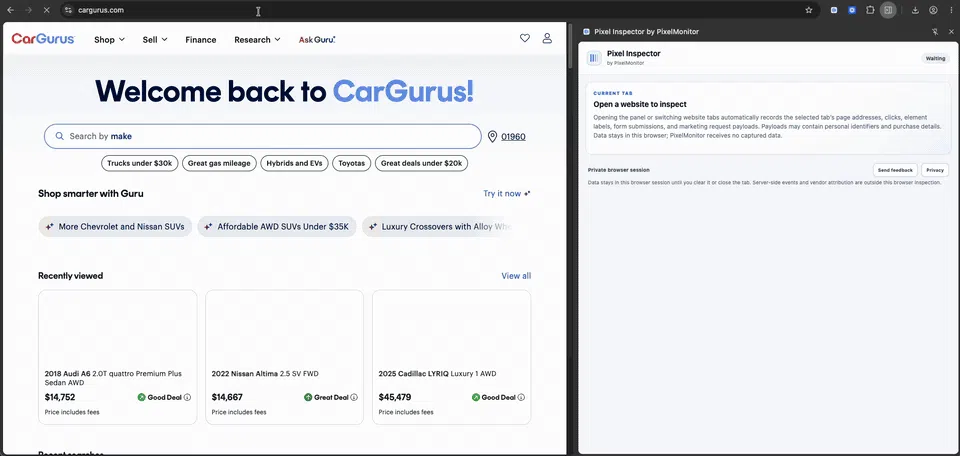Click the Waiting status badge
This screenshot has width=960, height=456.
936,58
